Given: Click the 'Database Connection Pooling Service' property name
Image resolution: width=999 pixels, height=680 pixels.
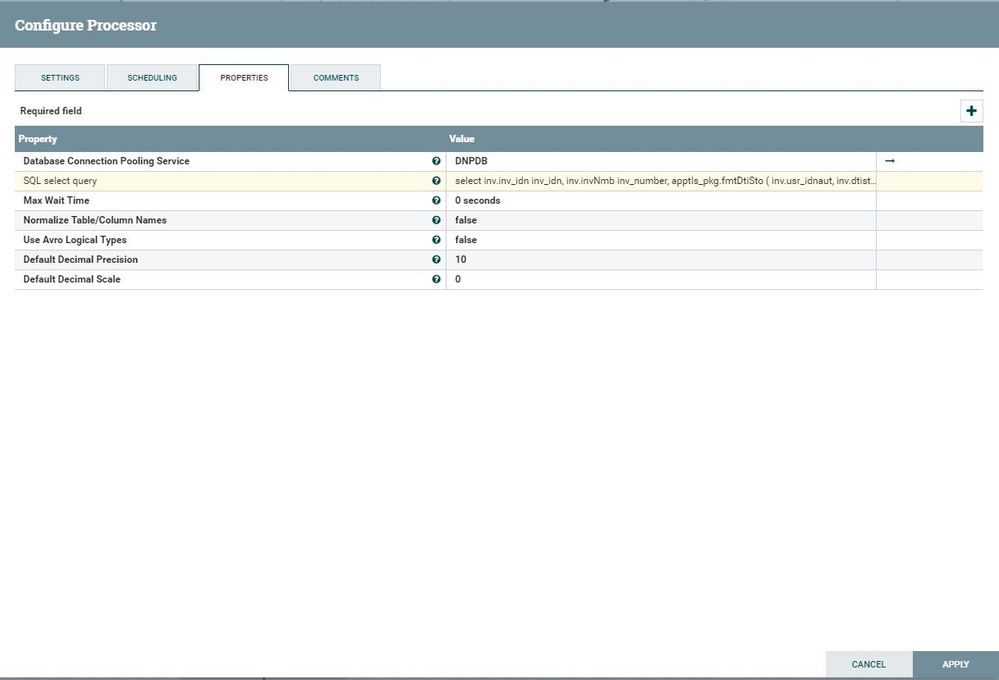Looking at the screenshot, I should [x=106, y=161].
